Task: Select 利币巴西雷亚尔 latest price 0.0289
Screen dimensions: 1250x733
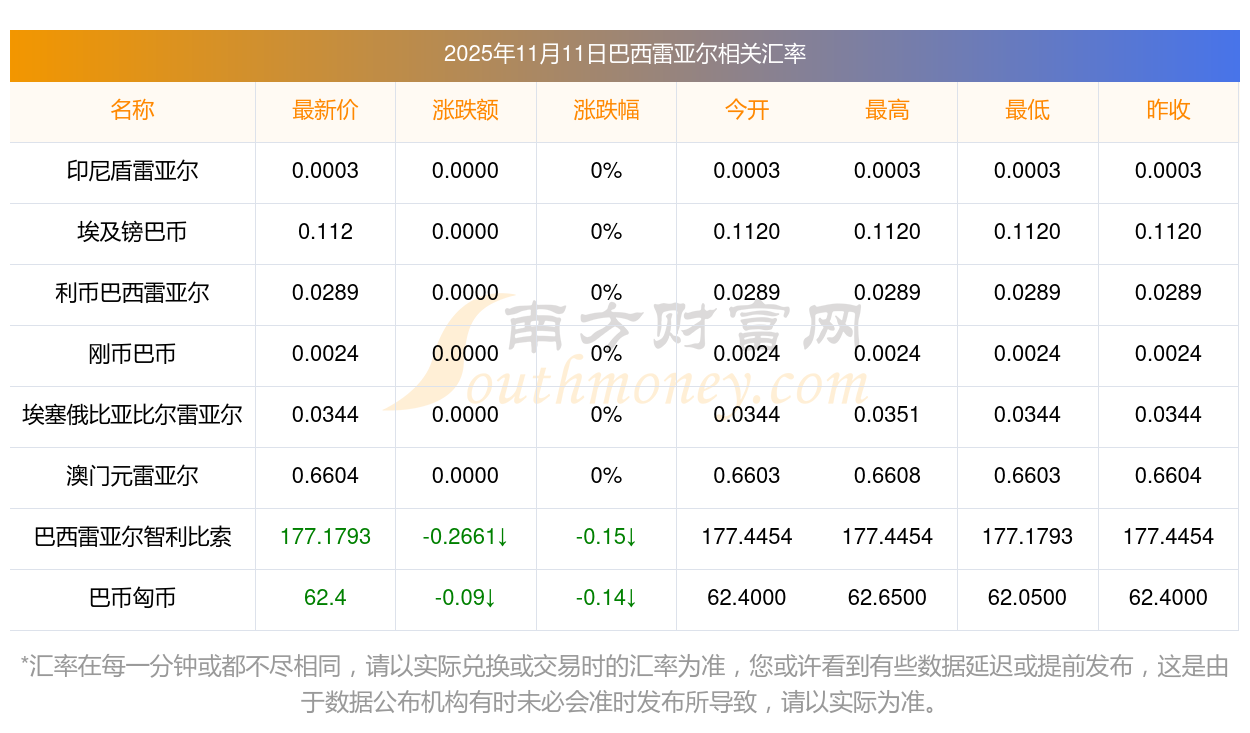Action: point(325,293)
